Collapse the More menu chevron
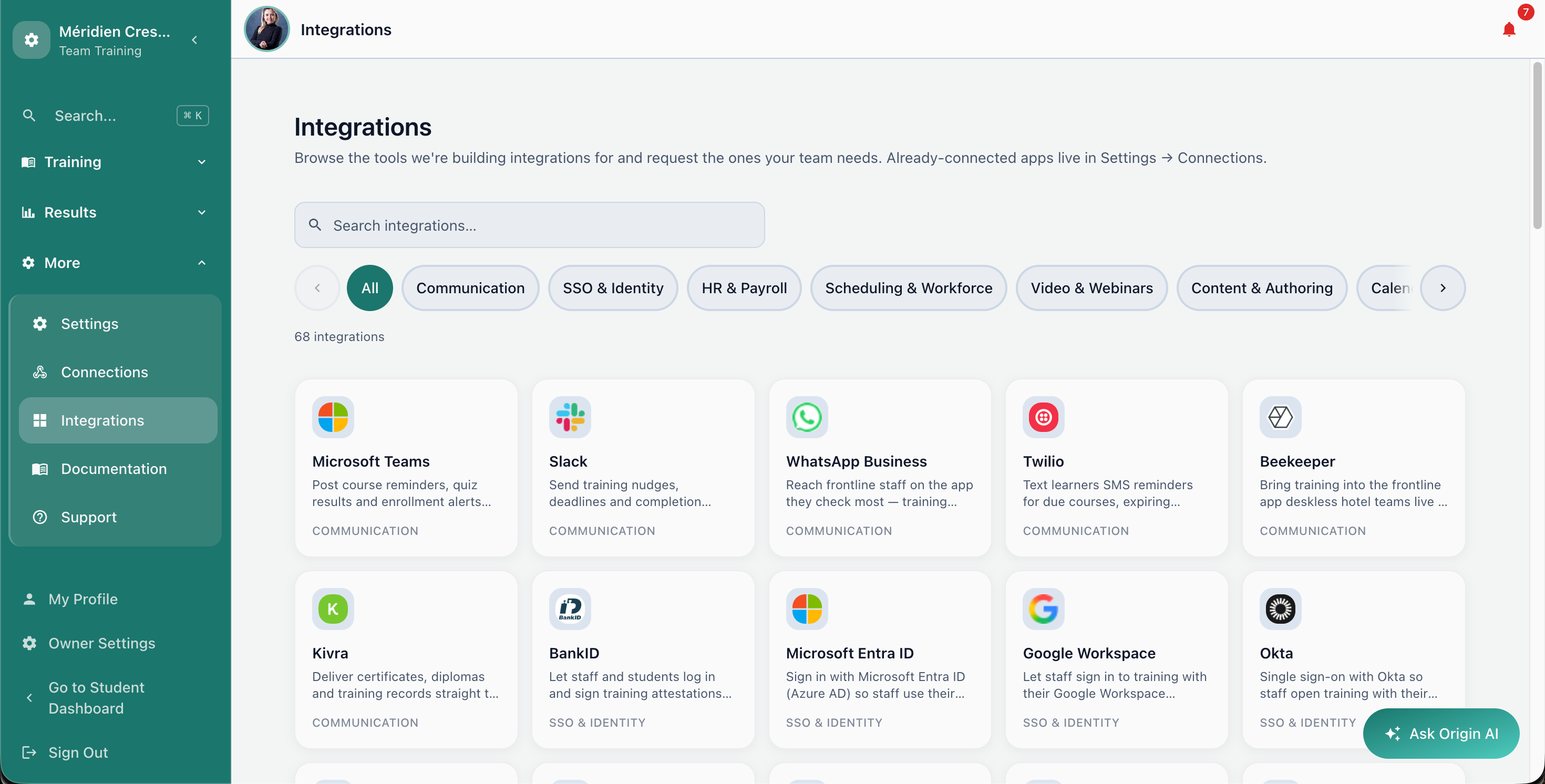 pyautogui.click(x=201, y=263)
